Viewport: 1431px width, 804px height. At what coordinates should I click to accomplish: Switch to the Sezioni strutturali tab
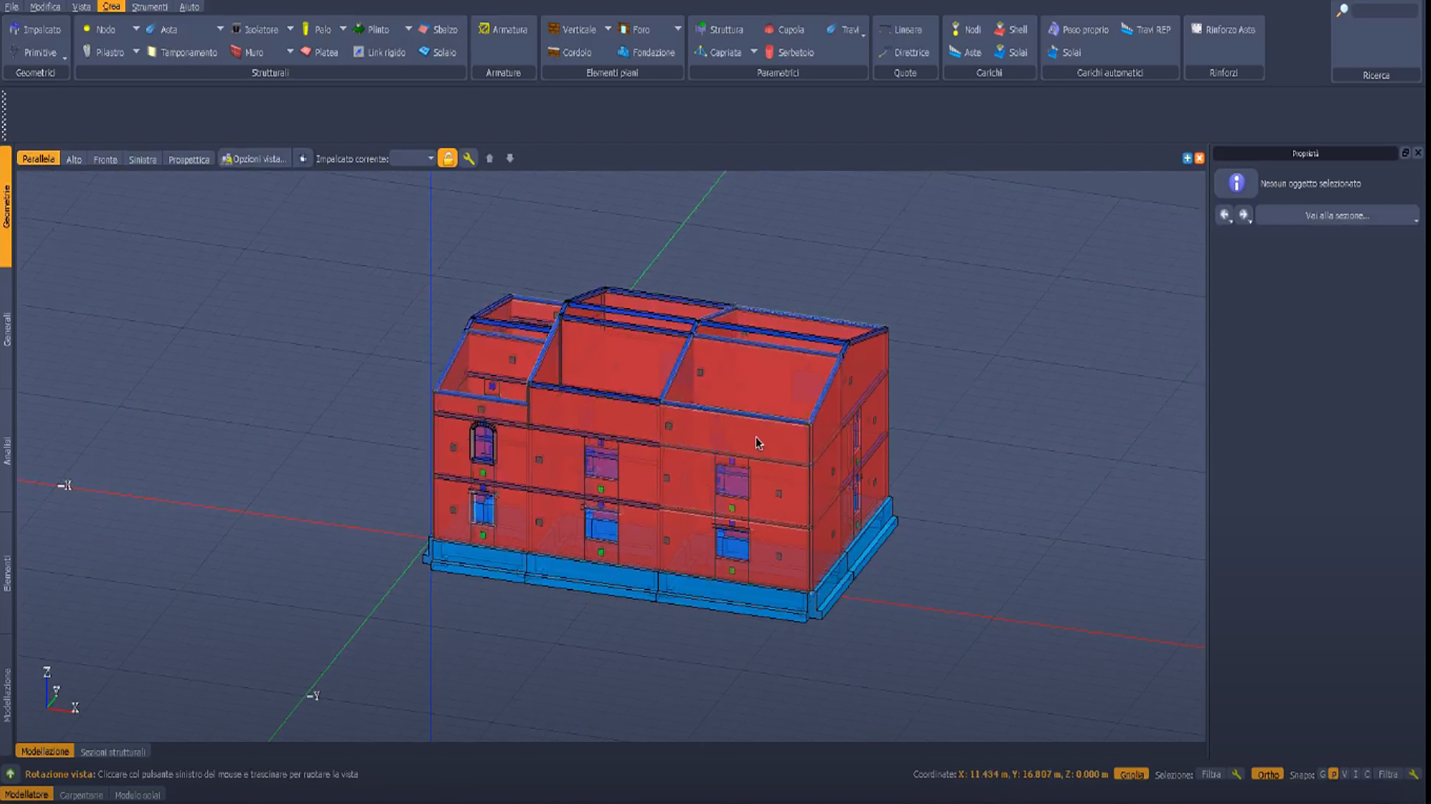click(113, 752)
